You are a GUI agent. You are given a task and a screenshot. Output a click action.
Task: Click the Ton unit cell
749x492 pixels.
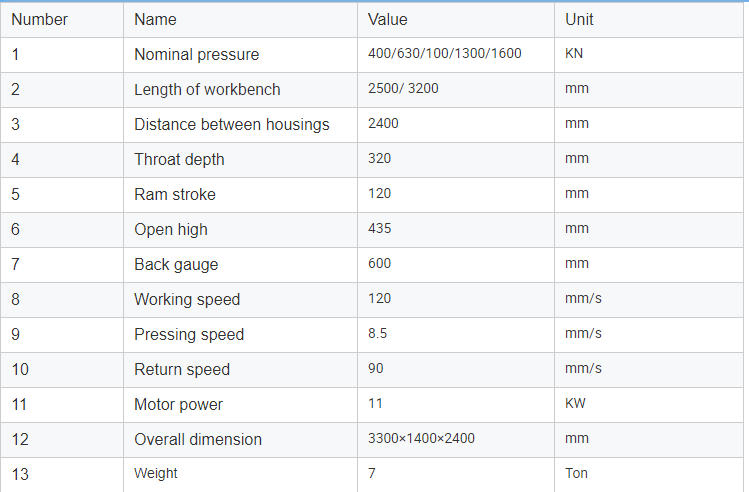577,474
